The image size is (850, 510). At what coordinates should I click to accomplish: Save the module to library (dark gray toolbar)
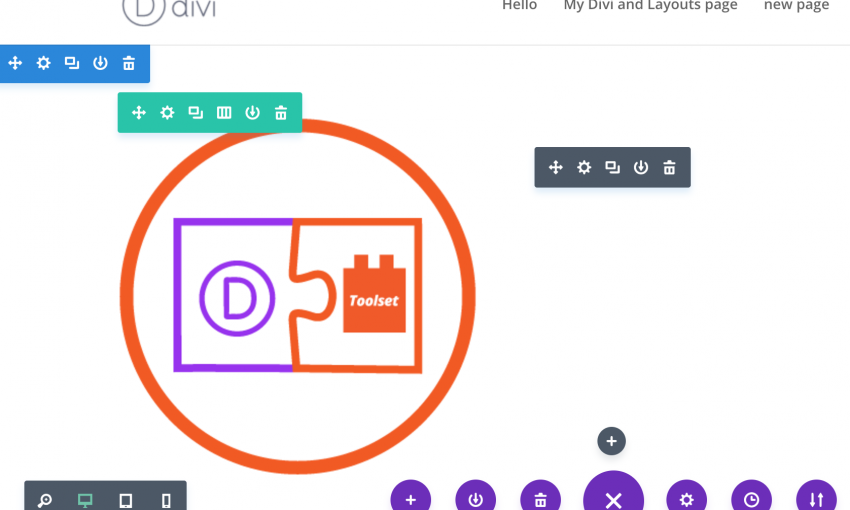641,167
